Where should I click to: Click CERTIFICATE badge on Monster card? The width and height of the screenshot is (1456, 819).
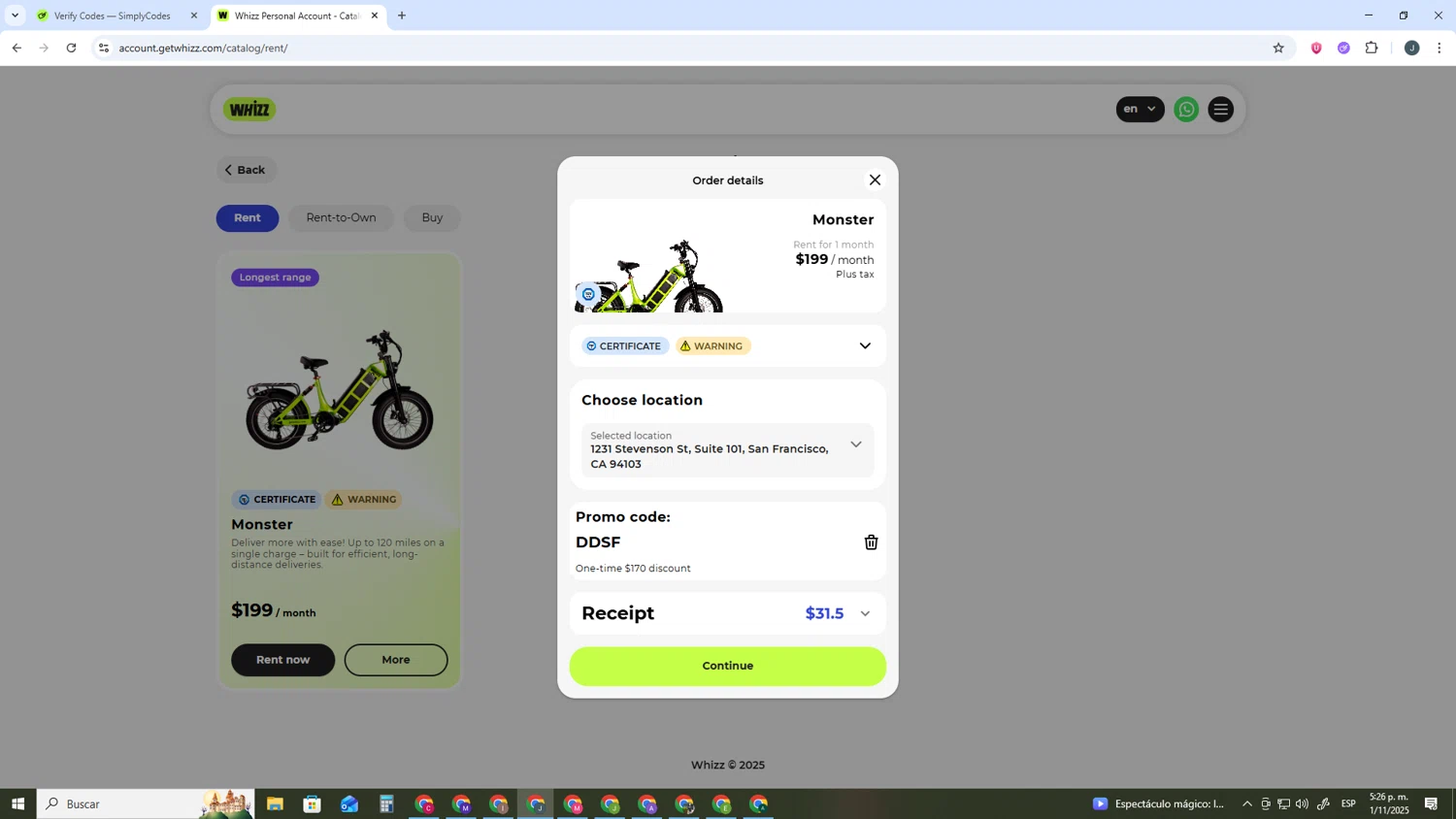(277, 500)
